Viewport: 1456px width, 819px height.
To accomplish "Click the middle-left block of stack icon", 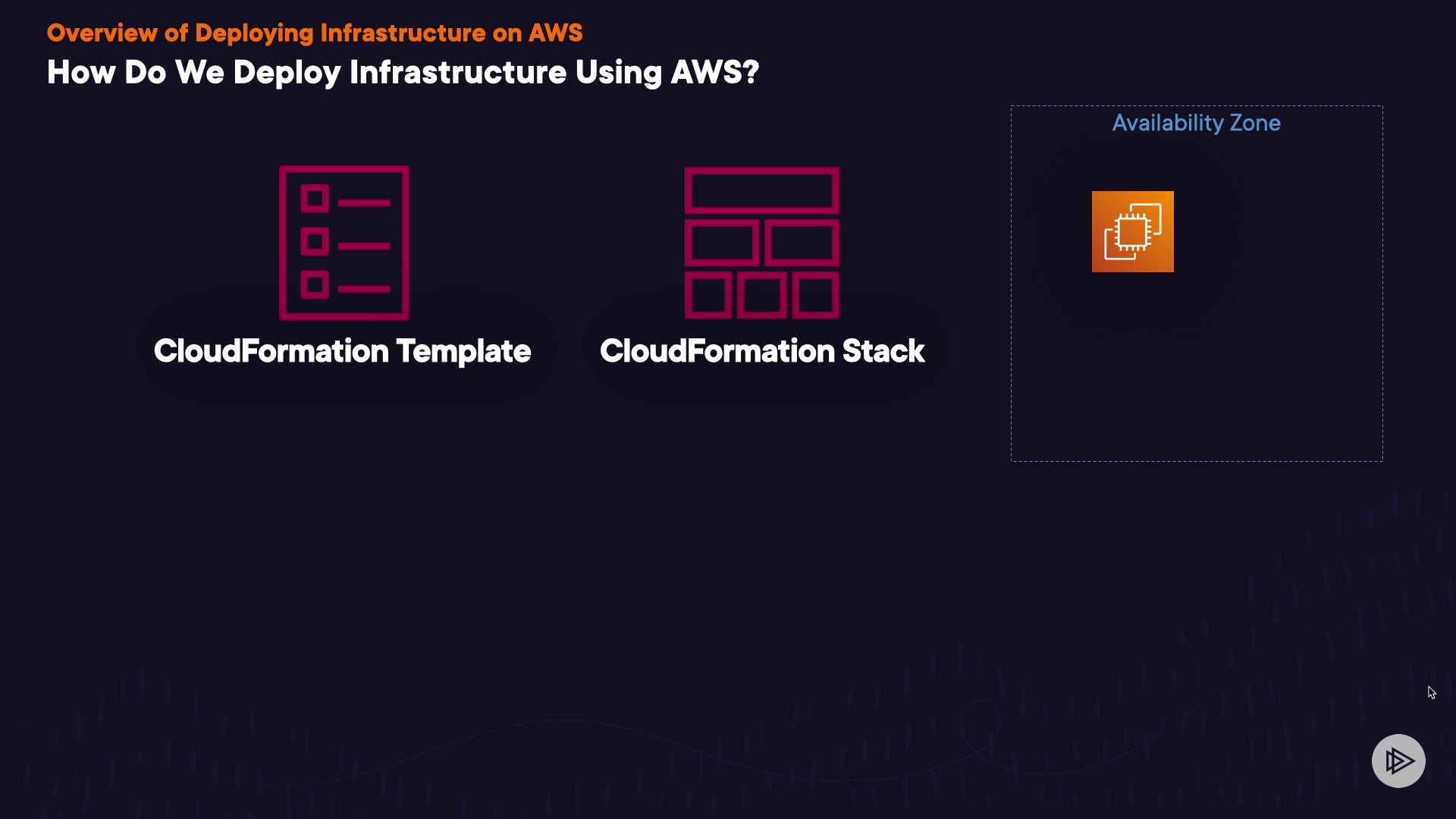I will [721, 243].
